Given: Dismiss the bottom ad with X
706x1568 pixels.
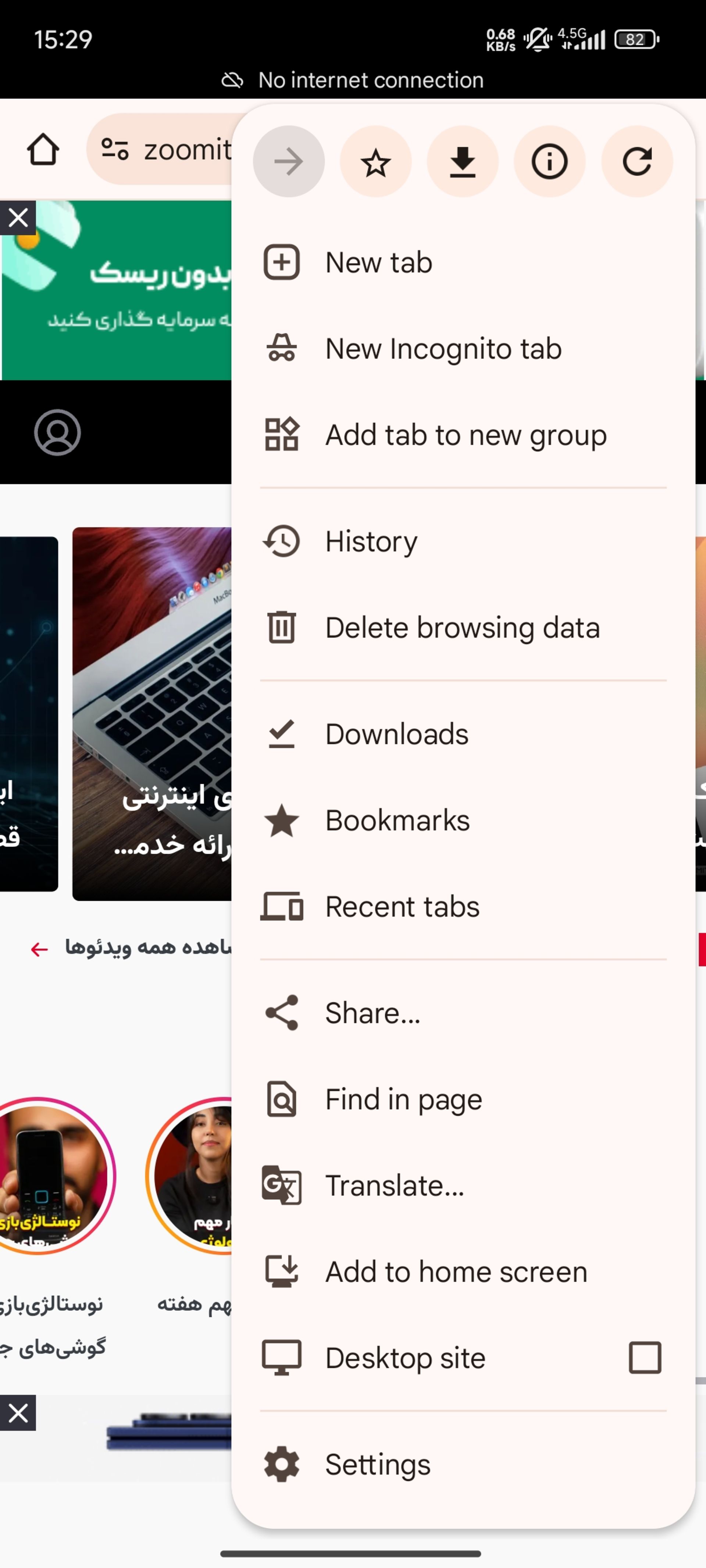Looking at the screenshot, I should click(18, 1412).
